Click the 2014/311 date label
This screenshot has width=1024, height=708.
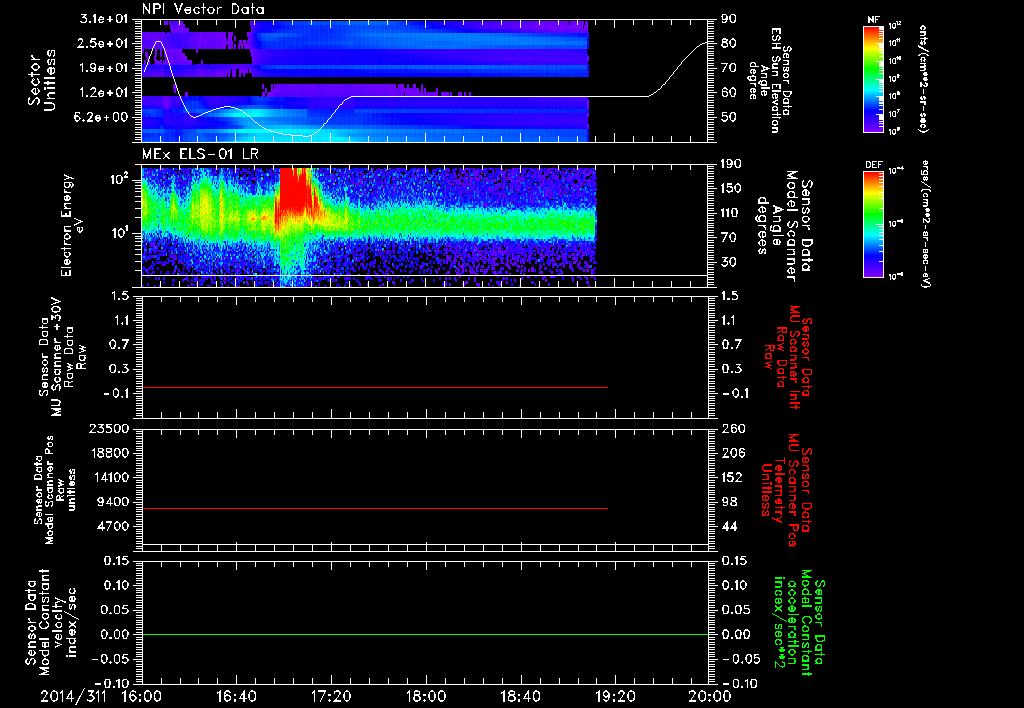(72, 697)
